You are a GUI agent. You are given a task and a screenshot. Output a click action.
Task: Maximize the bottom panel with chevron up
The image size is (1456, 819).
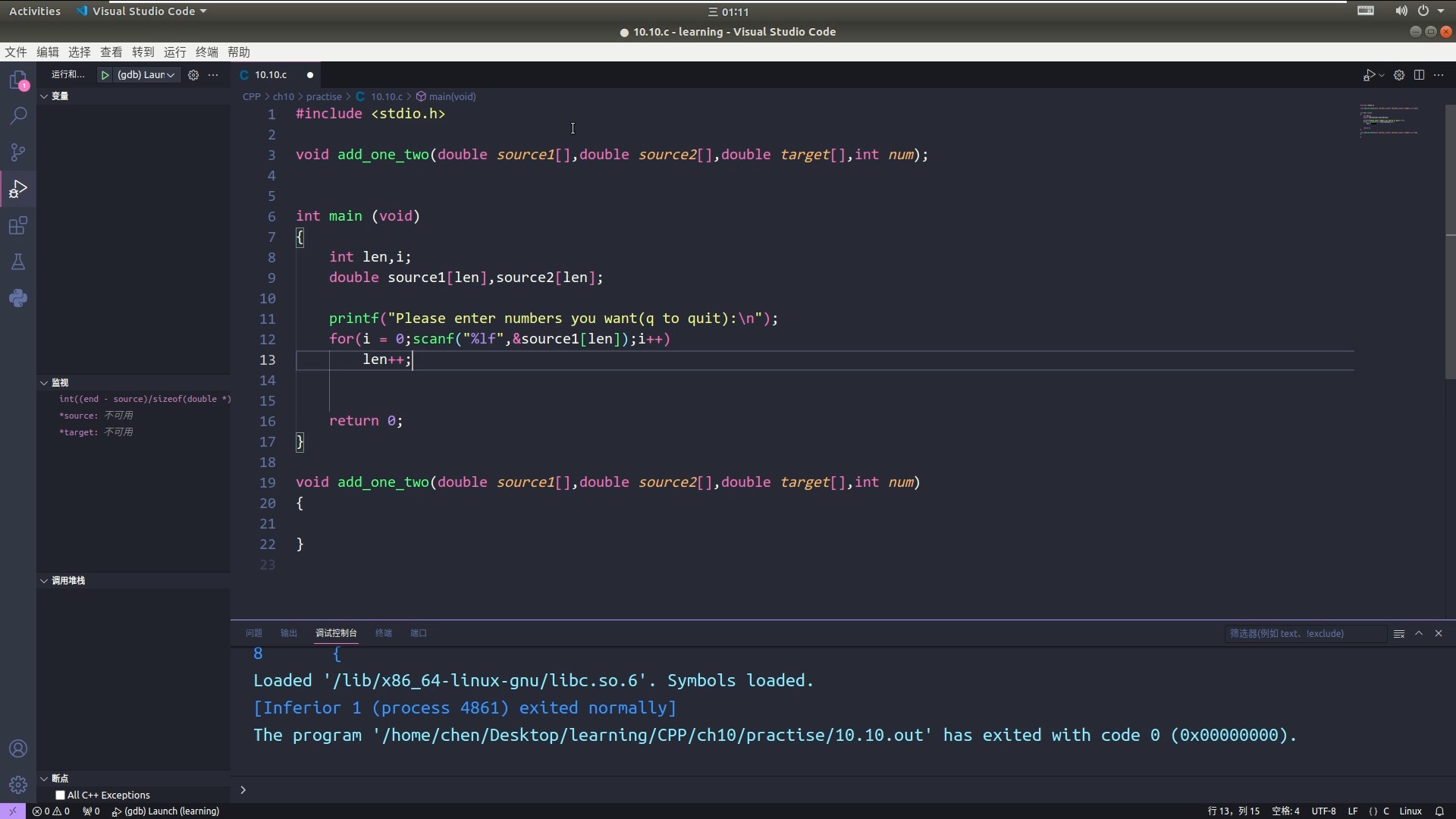(1419, 633)
